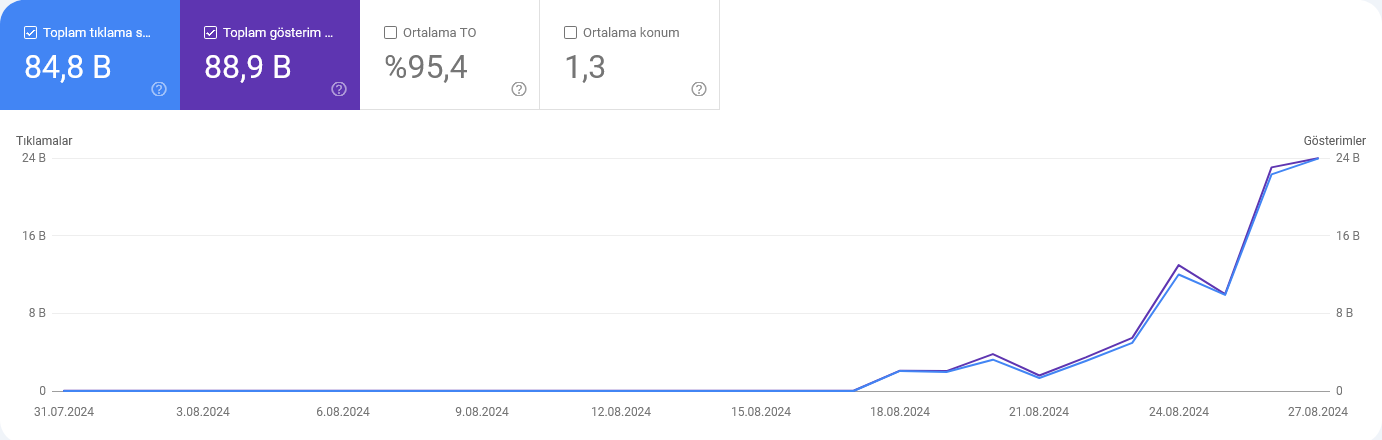Viewport: 1382px width, 440px height.
Task: Select the 1,3 average position value
Action: point(585,67)
